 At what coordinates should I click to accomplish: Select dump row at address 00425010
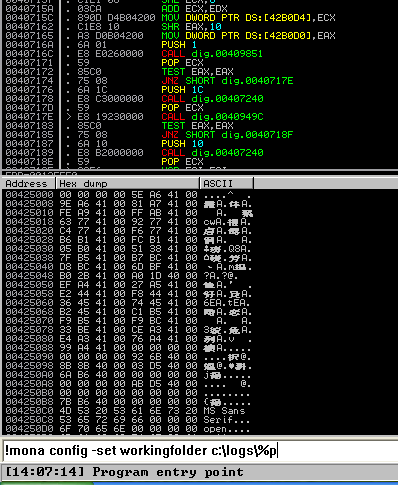pos(128,212)
